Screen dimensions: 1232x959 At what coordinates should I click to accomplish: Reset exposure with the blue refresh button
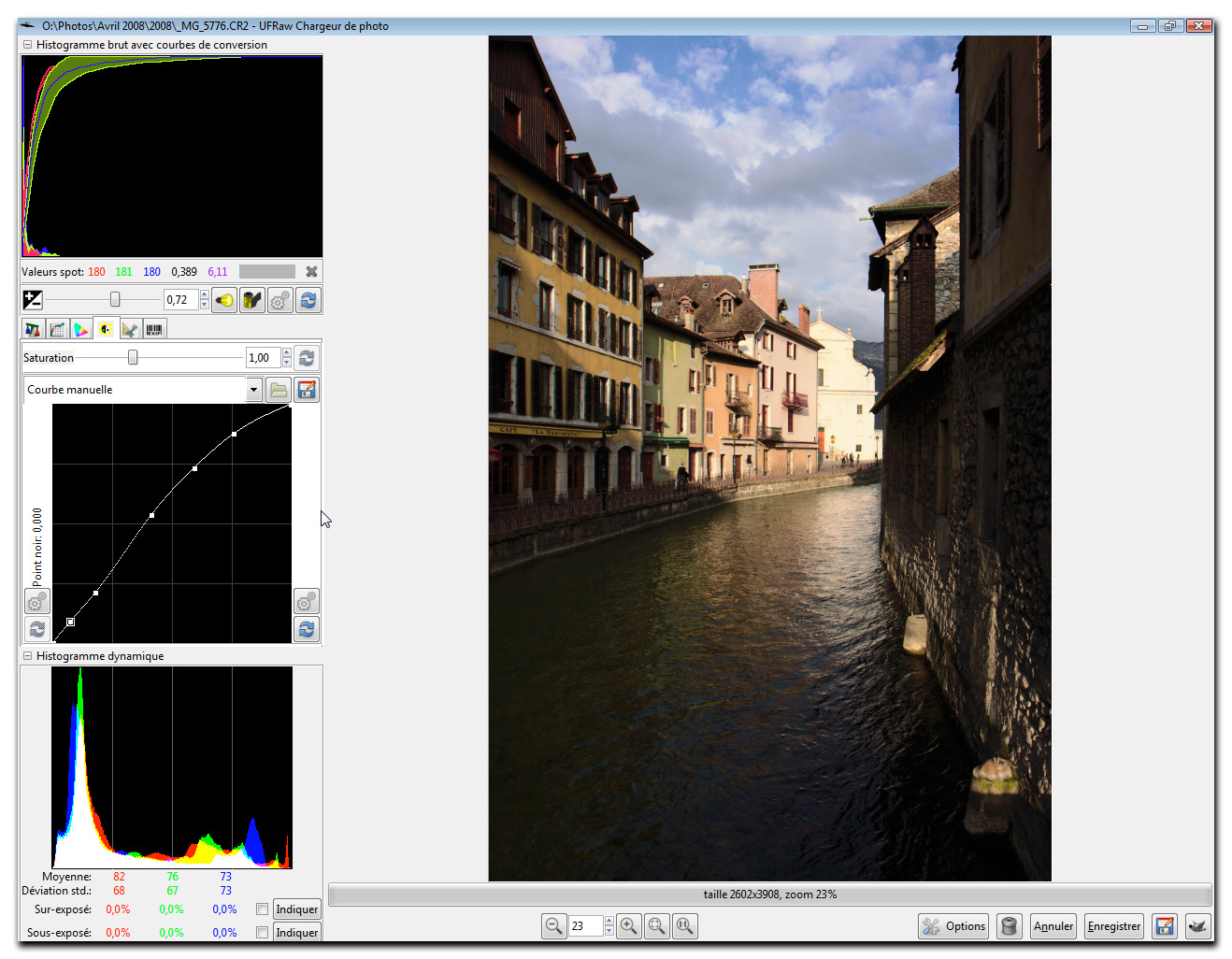pyautogui.click(x=308, y=300)
